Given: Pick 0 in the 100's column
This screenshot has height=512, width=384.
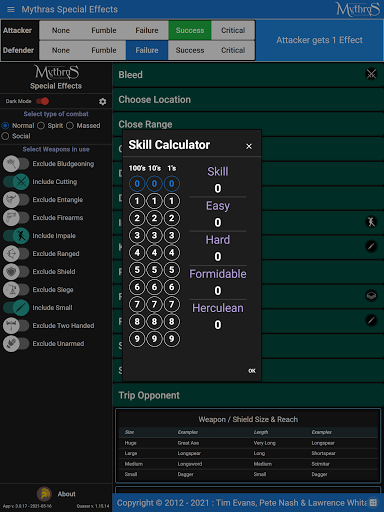Looking at the screenshot, I should pyautogui.click(x=137, y=183).
